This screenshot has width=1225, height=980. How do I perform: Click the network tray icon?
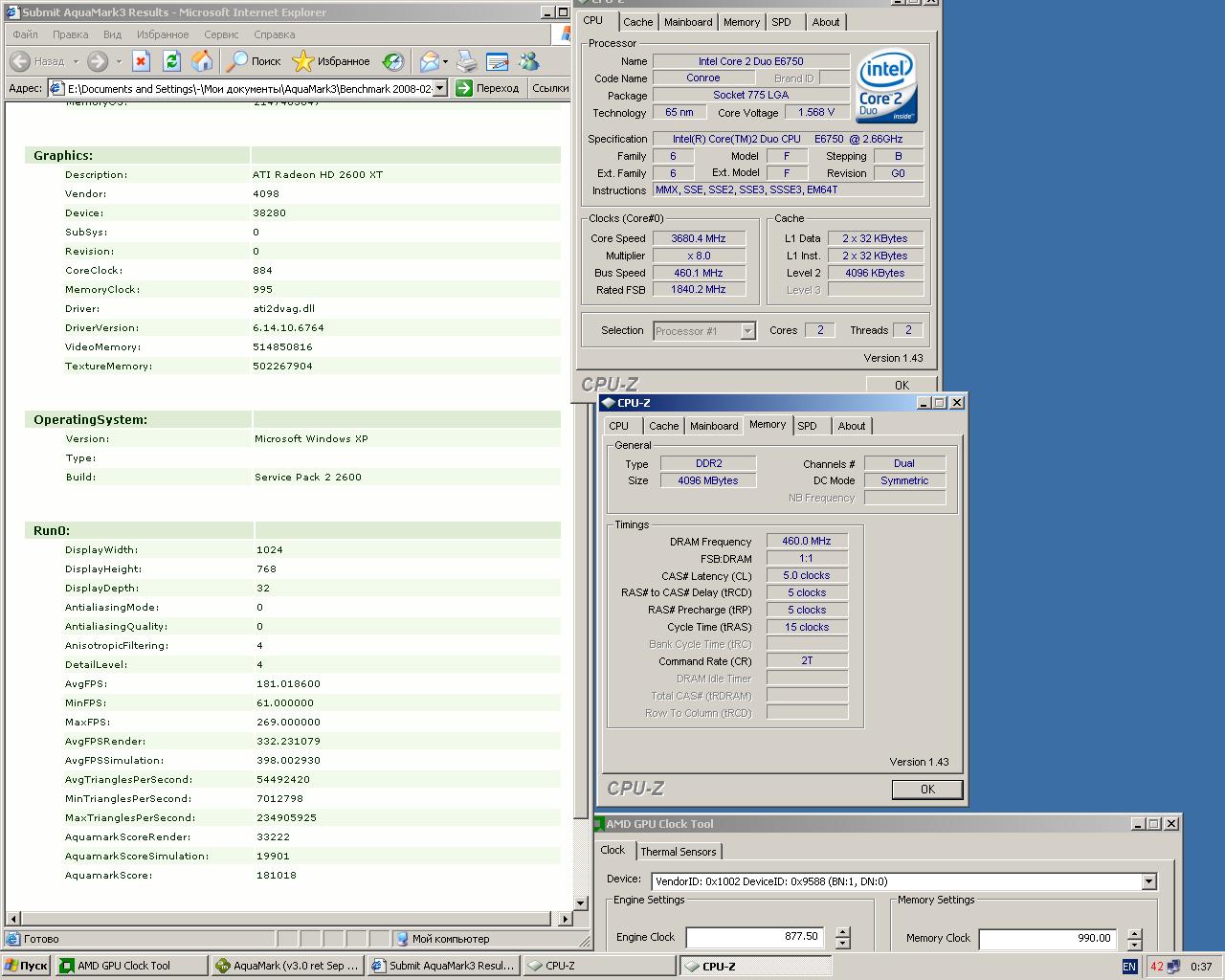[1173, 967]
